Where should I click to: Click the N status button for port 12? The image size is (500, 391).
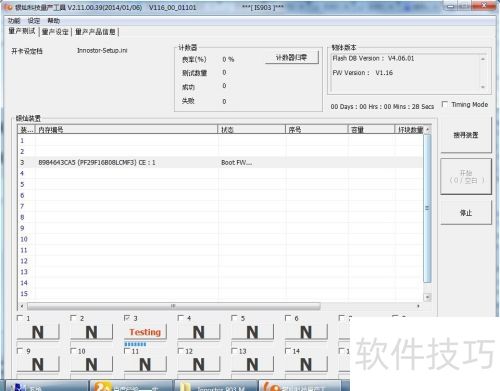(x=199, y=364)
